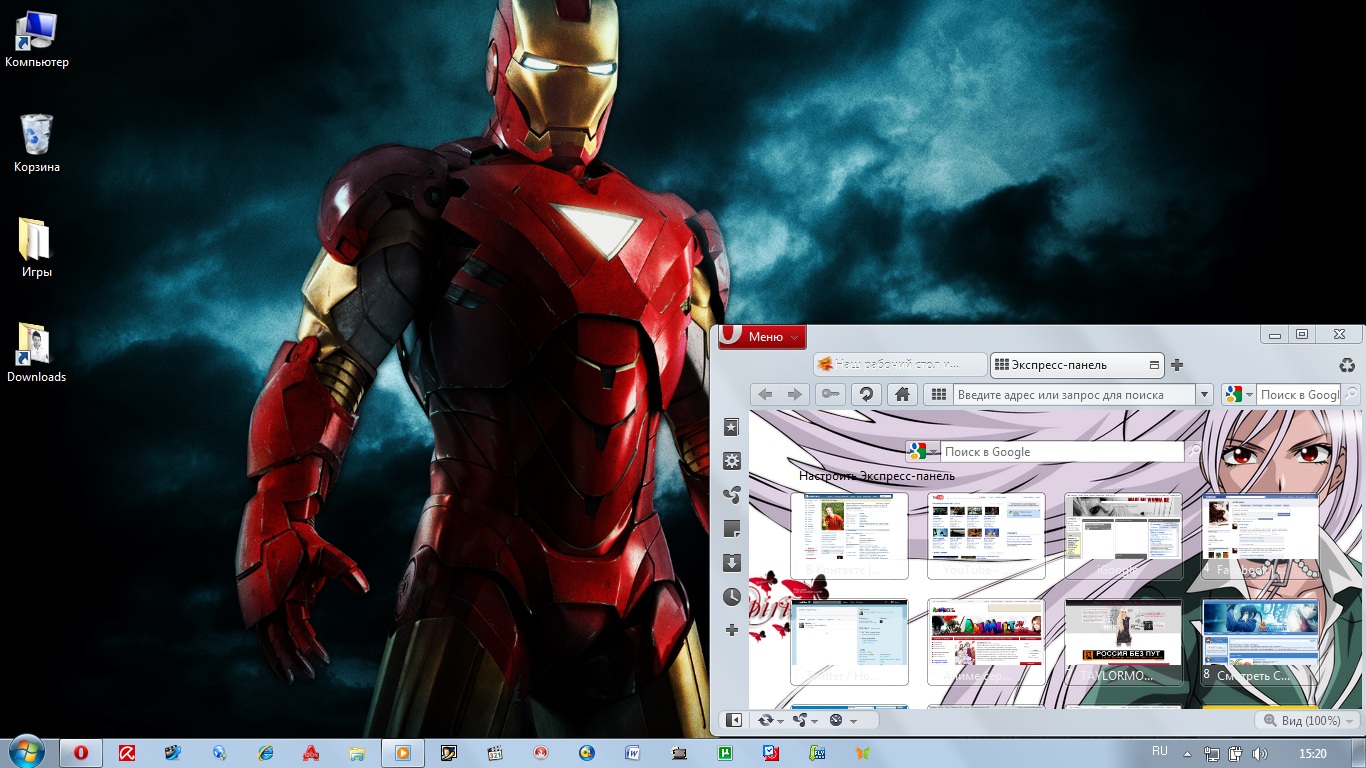Add a panel with sidebar plus
Viewport: 1366px width, 768px height.
click(732, 630)
